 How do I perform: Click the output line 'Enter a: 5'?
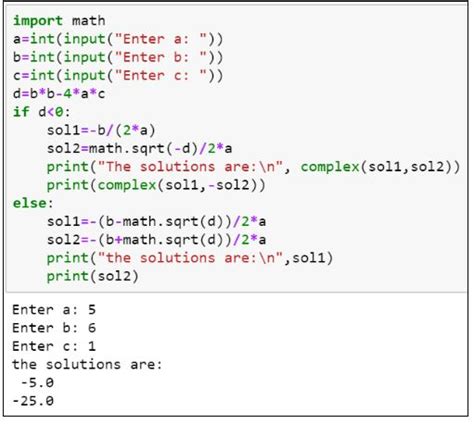pyautogui.click(x=54, y=310)
